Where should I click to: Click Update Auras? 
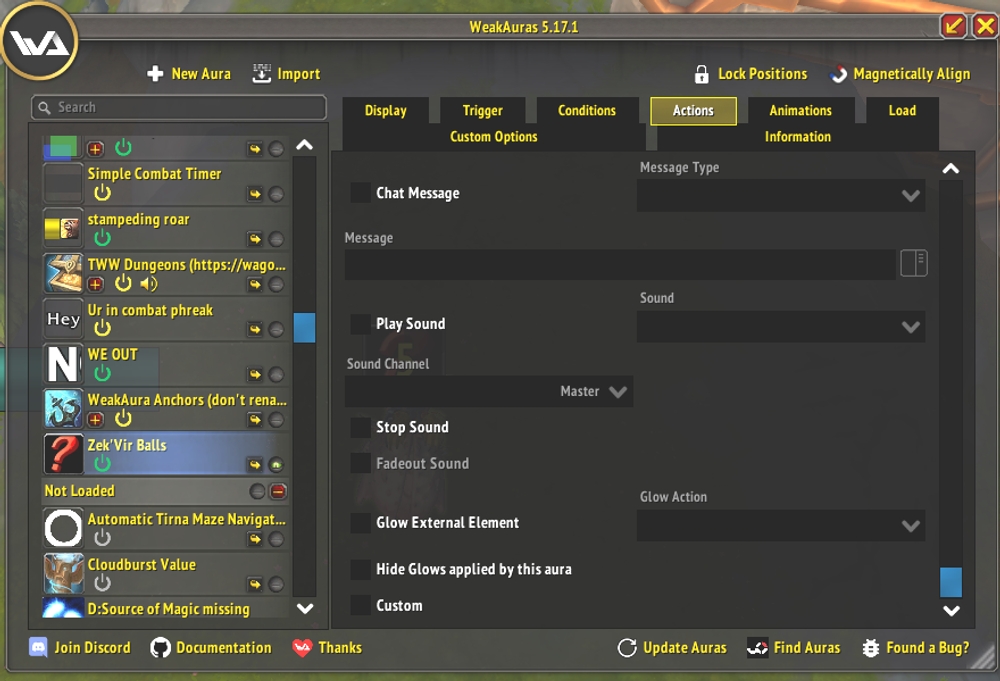(672, 648)
